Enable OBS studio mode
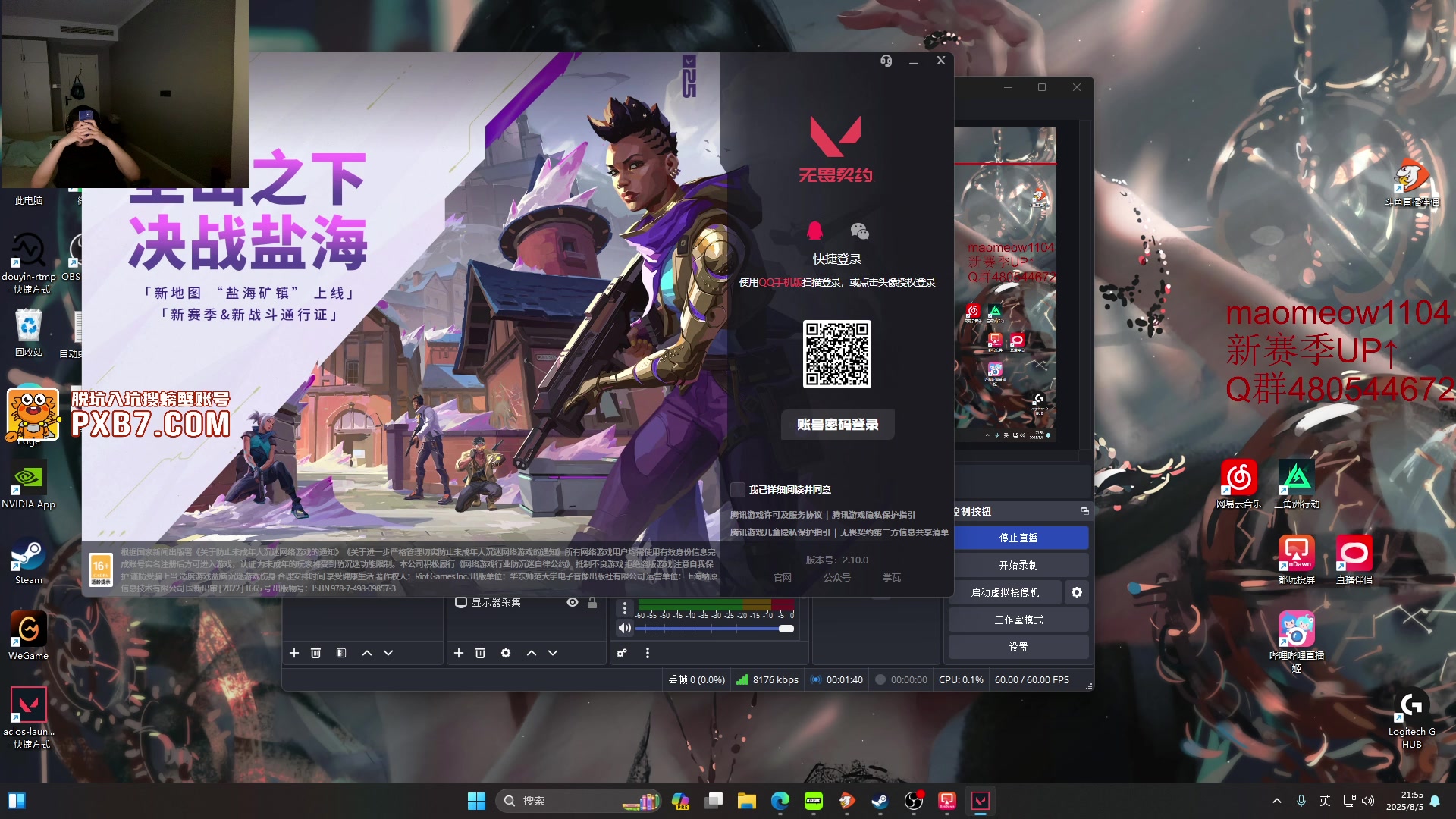Screen dimensions: 1456x819 1018,620
